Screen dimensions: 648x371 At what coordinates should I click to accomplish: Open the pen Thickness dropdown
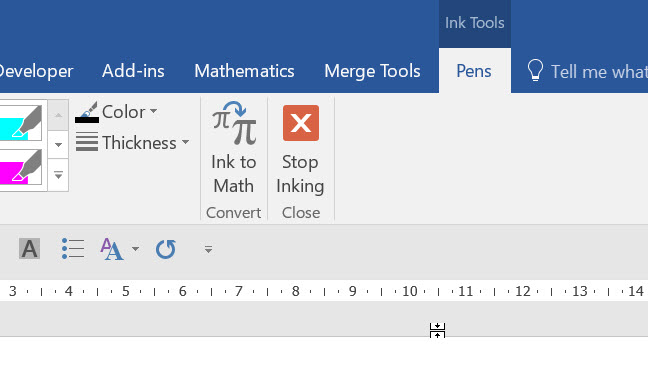coord(132,143)
